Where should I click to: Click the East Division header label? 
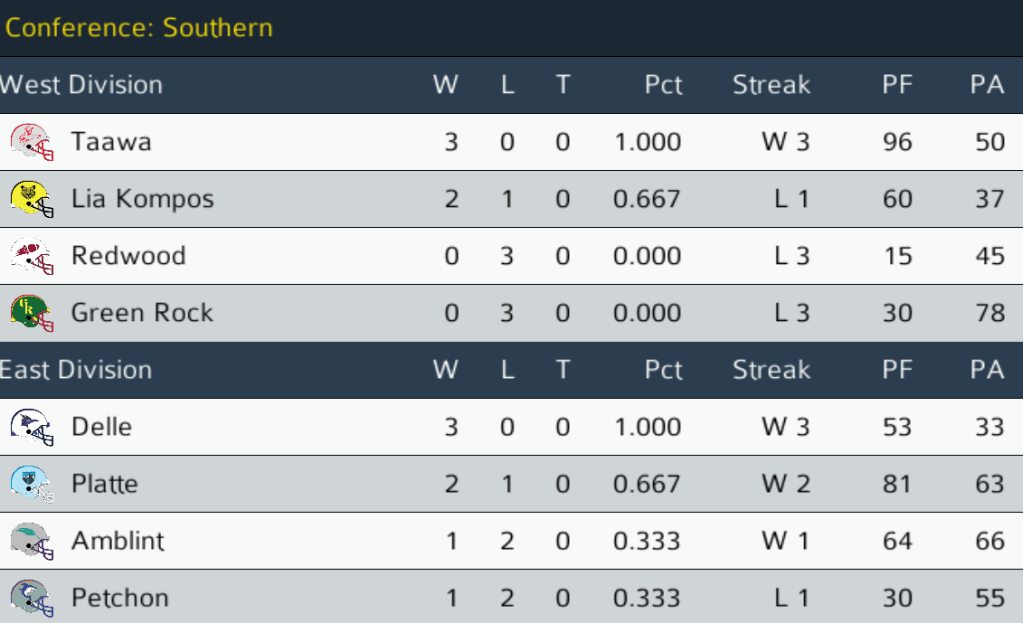coord(76,370)
